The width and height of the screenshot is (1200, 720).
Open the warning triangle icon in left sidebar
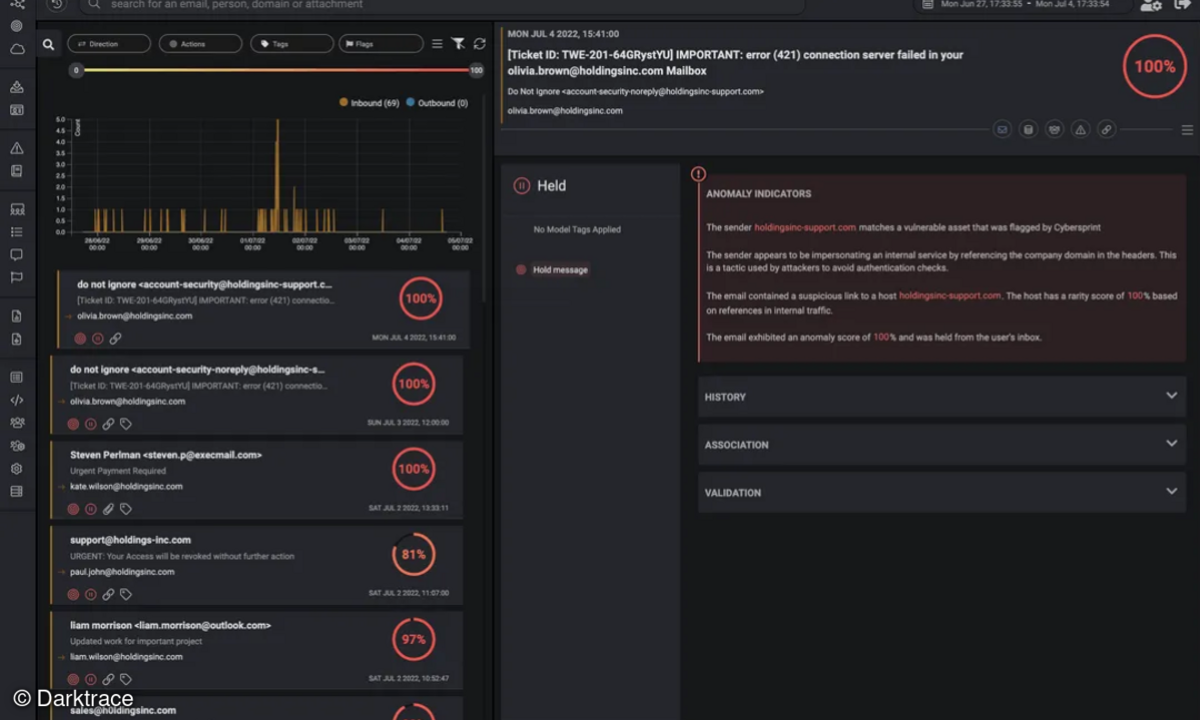[x=17, y=148]
